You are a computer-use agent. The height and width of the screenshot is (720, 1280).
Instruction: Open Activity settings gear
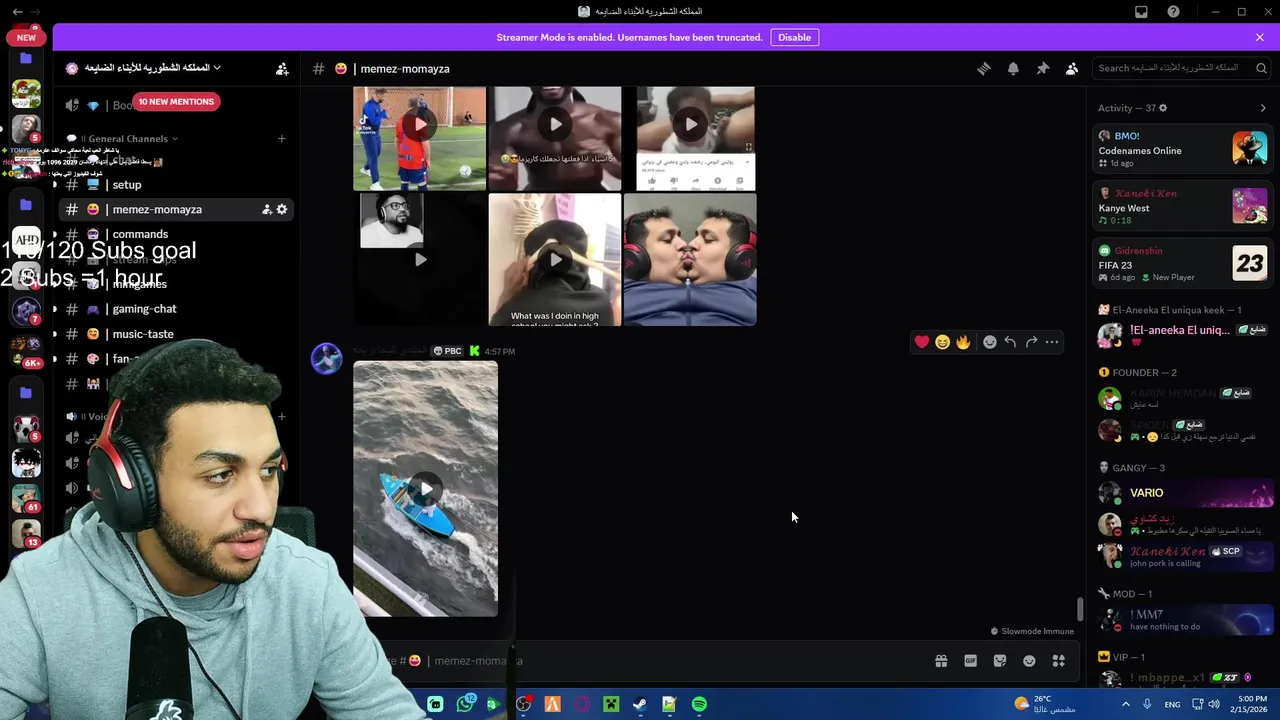(x=1162, y=108)
